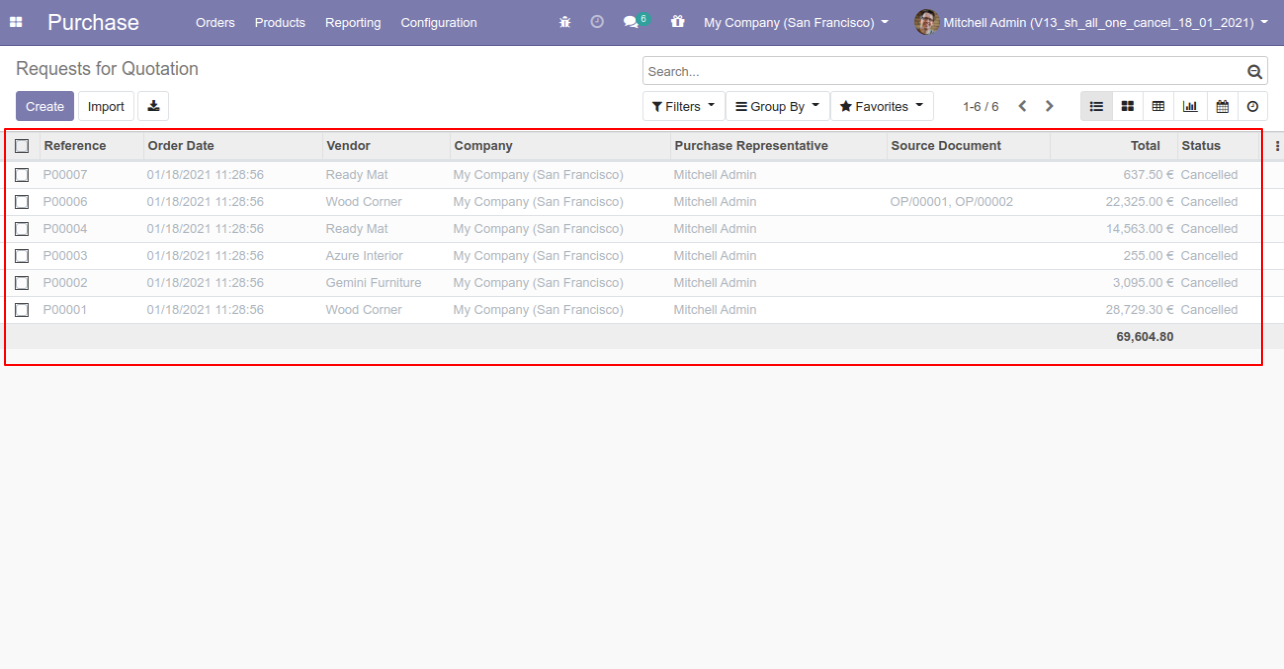Switch to activity clock view

tap(1252, 106)
